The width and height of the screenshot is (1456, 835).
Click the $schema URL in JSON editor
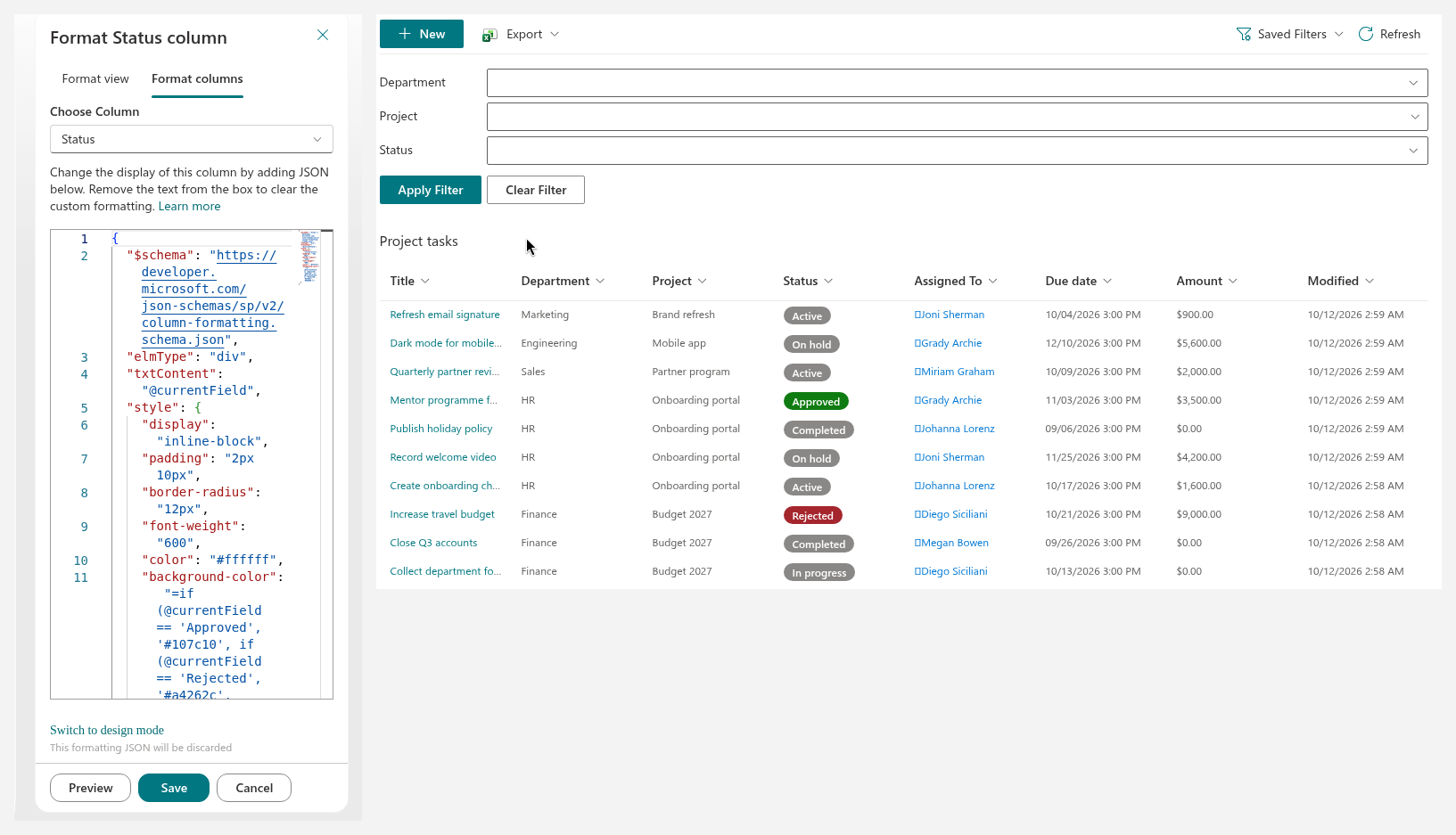(x=213, y=298)
